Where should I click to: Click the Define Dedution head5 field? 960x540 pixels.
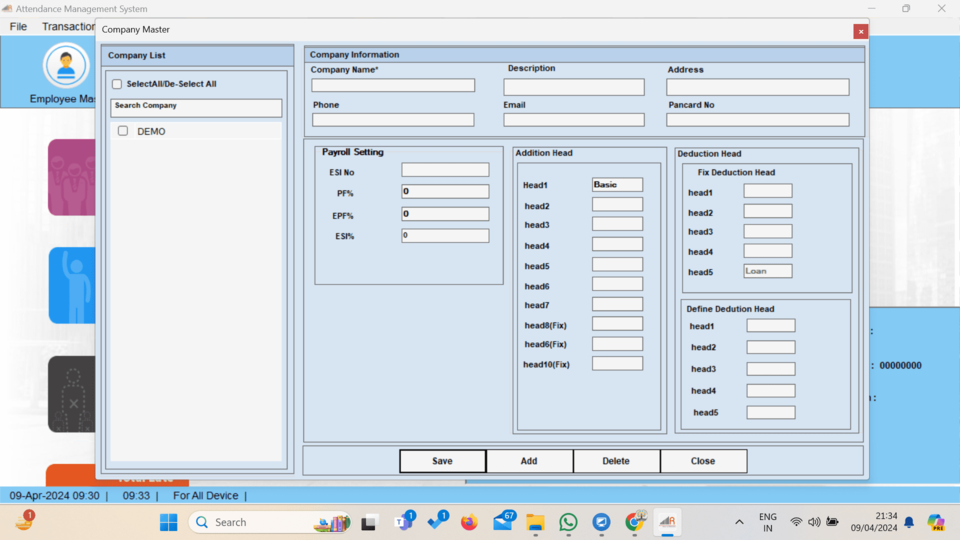(x=771, y=413)
